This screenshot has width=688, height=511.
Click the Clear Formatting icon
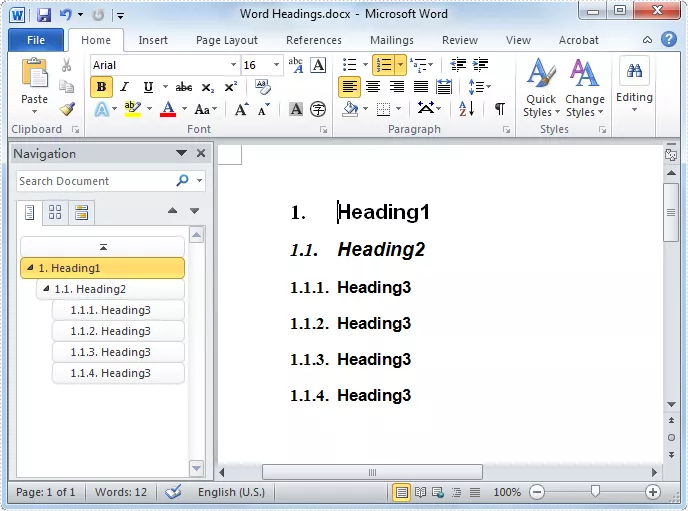(x=263, y=87)
